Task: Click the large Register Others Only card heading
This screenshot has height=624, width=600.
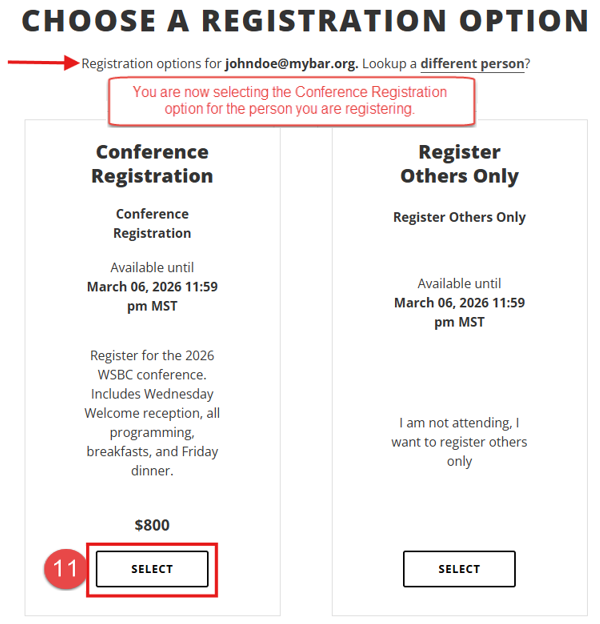Action: 459,164
